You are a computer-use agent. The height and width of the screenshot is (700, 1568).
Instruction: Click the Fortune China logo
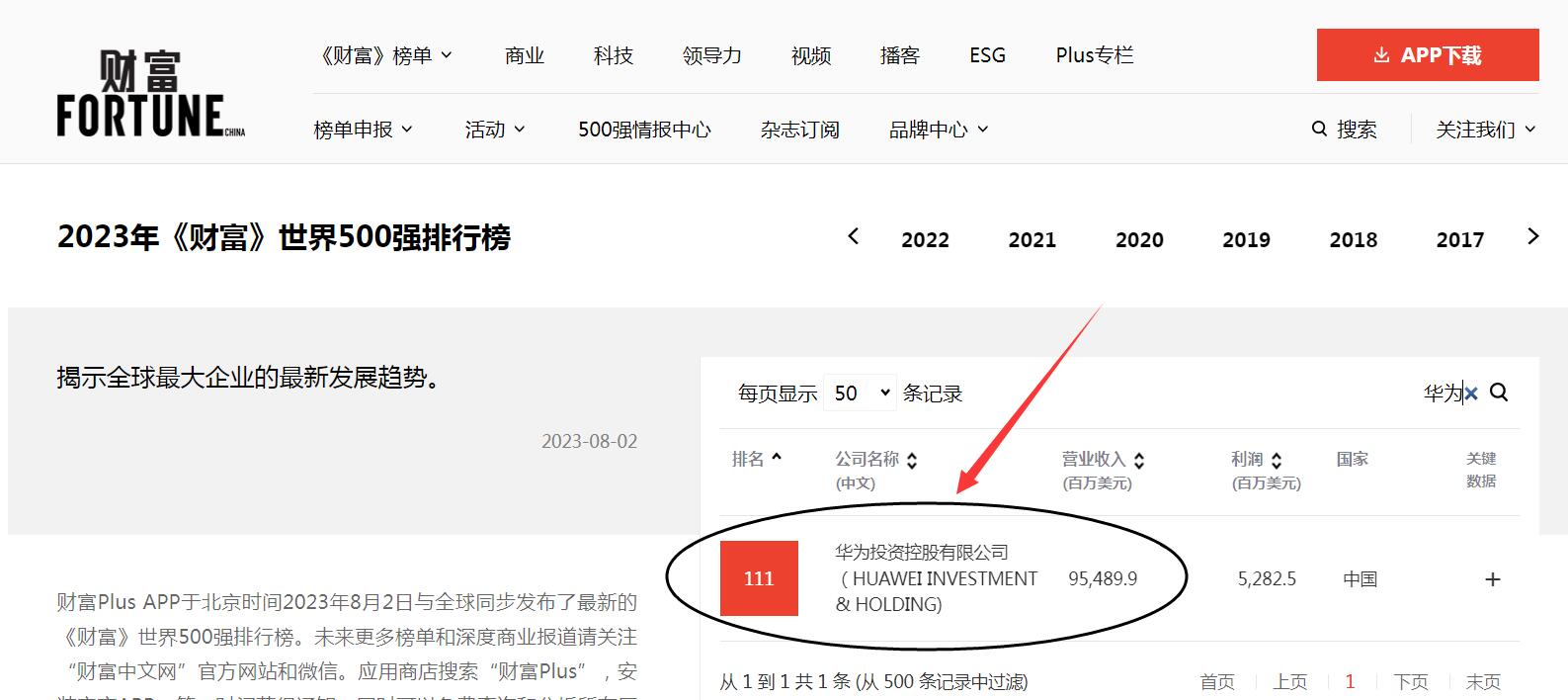point(151,93)
